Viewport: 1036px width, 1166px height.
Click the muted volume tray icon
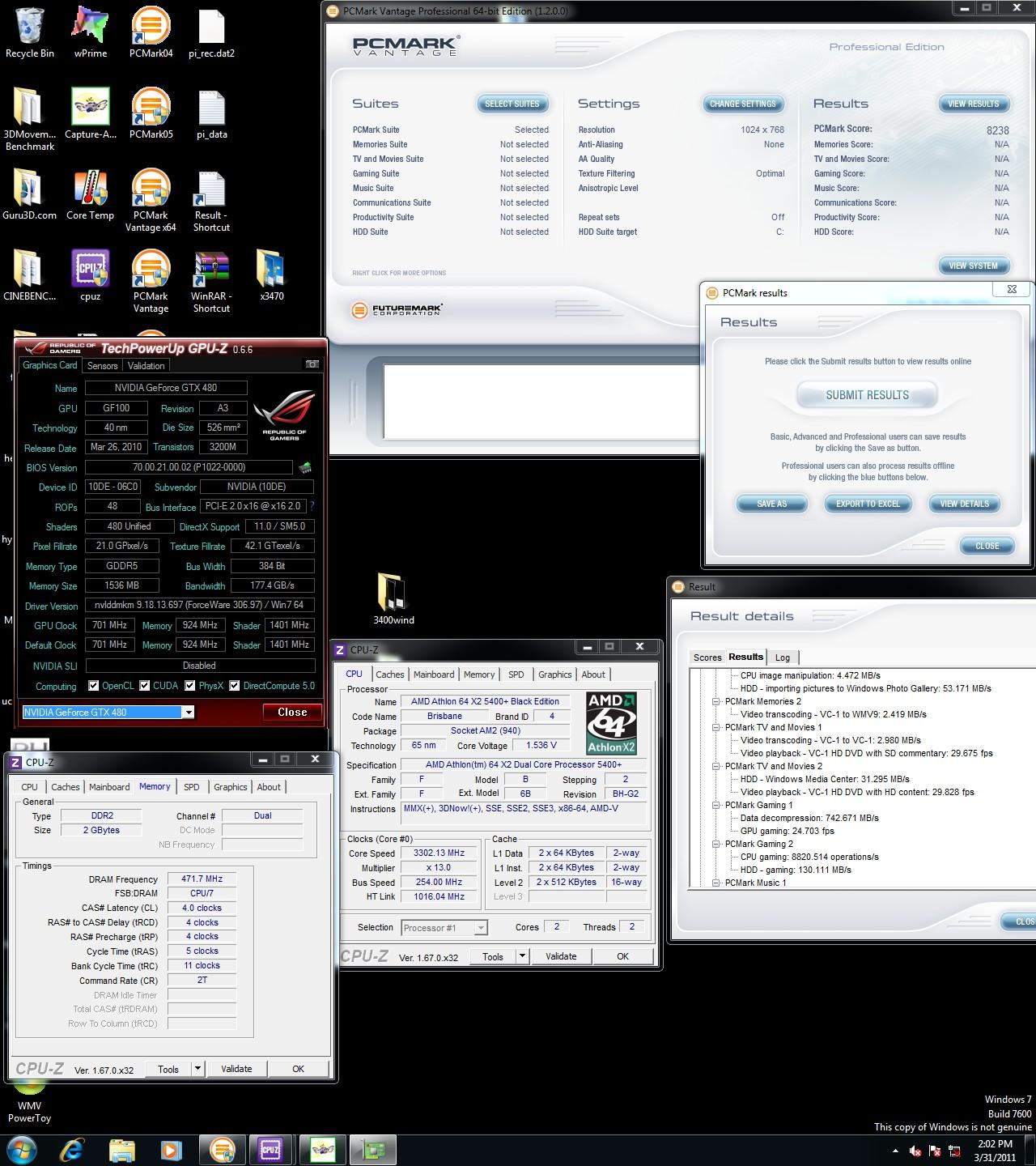point(915,1151)
